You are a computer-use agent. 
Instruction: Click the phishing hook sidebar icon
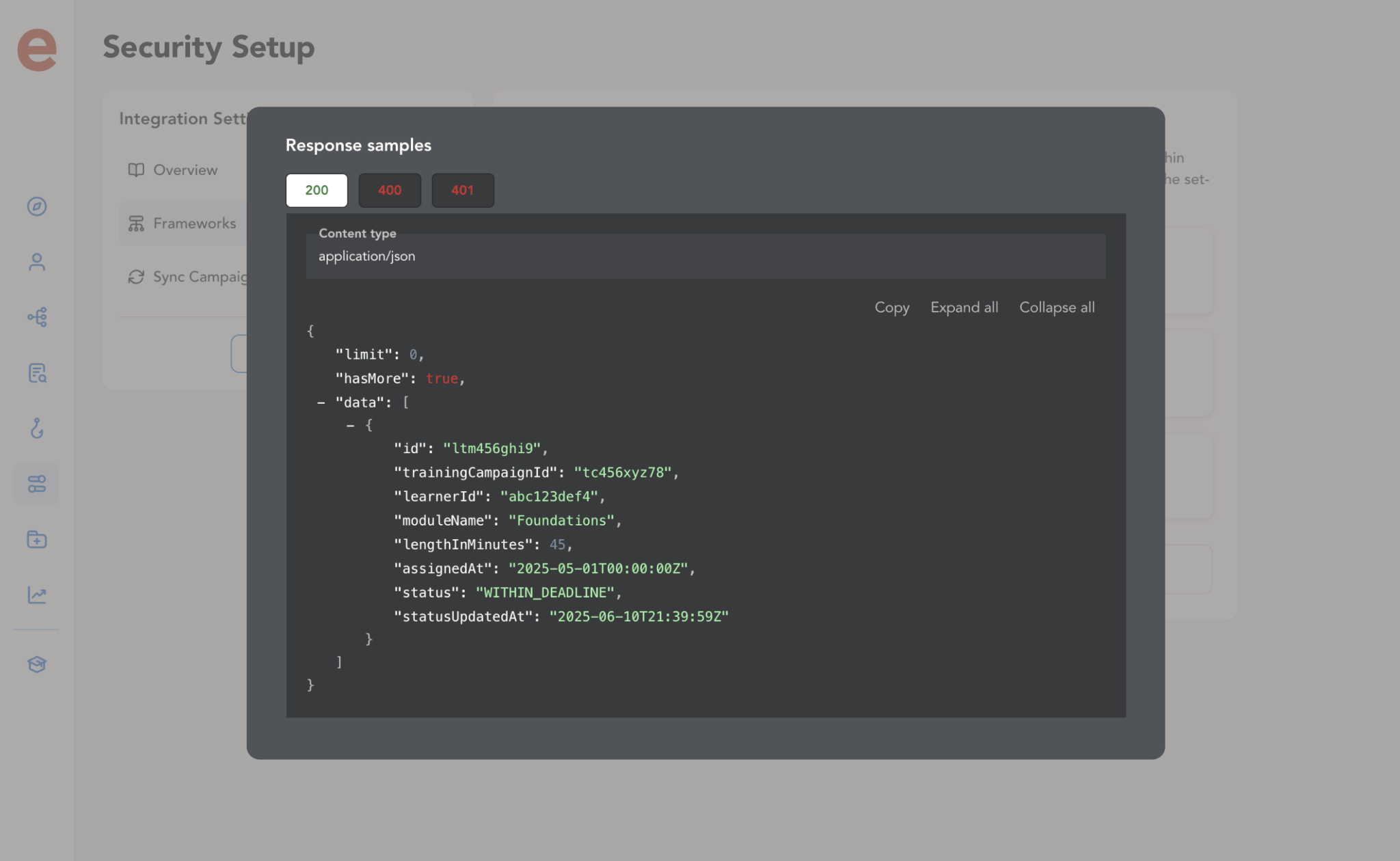[37, 428]
